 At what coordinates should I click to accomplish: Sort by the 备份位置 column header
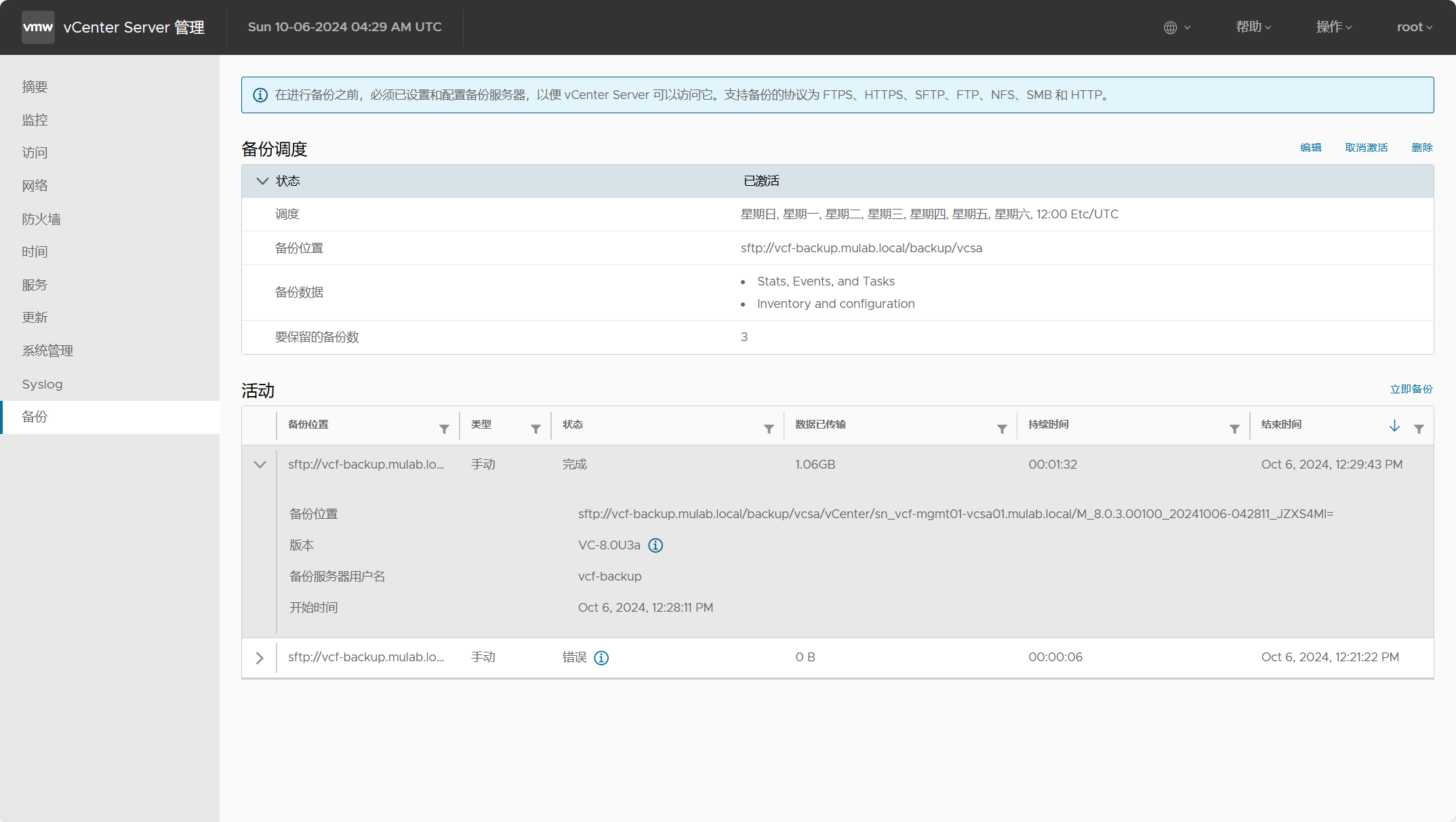pos(308,425)
